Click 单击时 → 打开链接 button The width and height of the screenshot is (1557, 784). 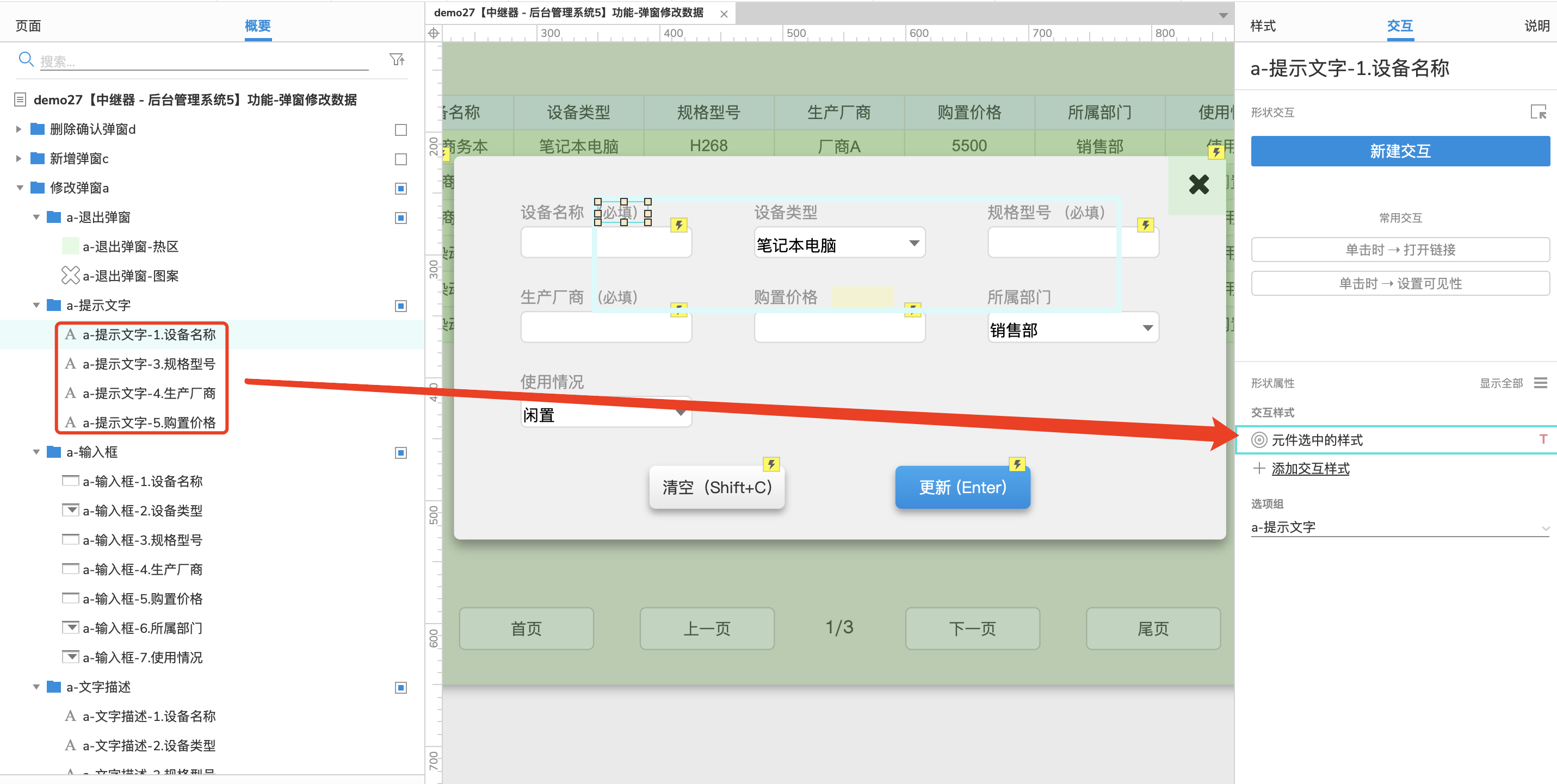1400,250
